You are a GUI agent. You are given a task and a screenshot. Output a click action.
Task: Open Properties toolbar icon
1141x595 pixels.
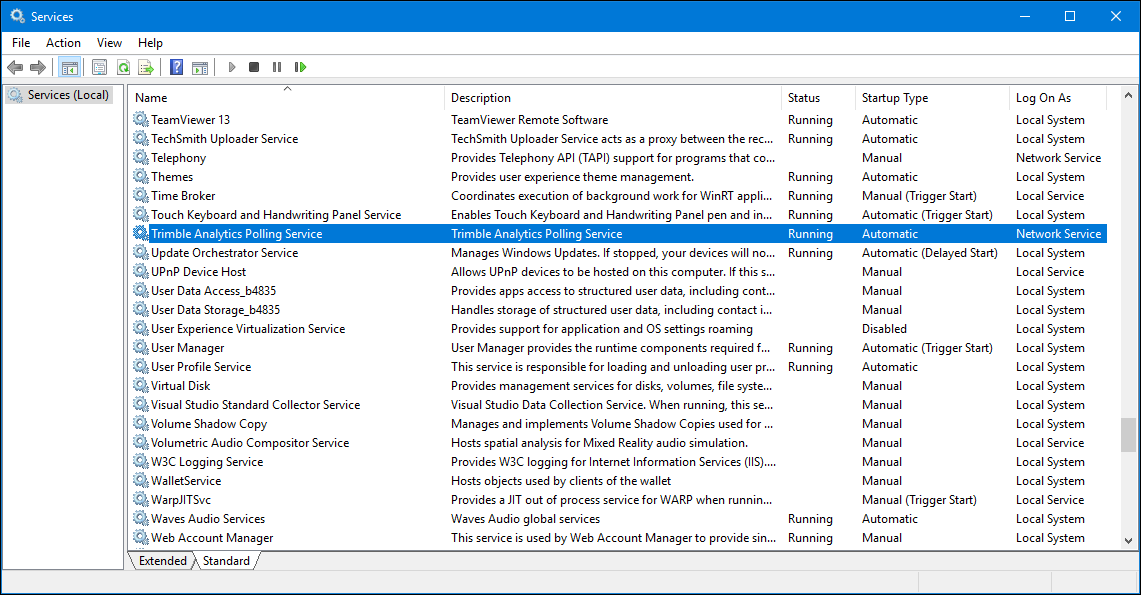pos(100,68)
